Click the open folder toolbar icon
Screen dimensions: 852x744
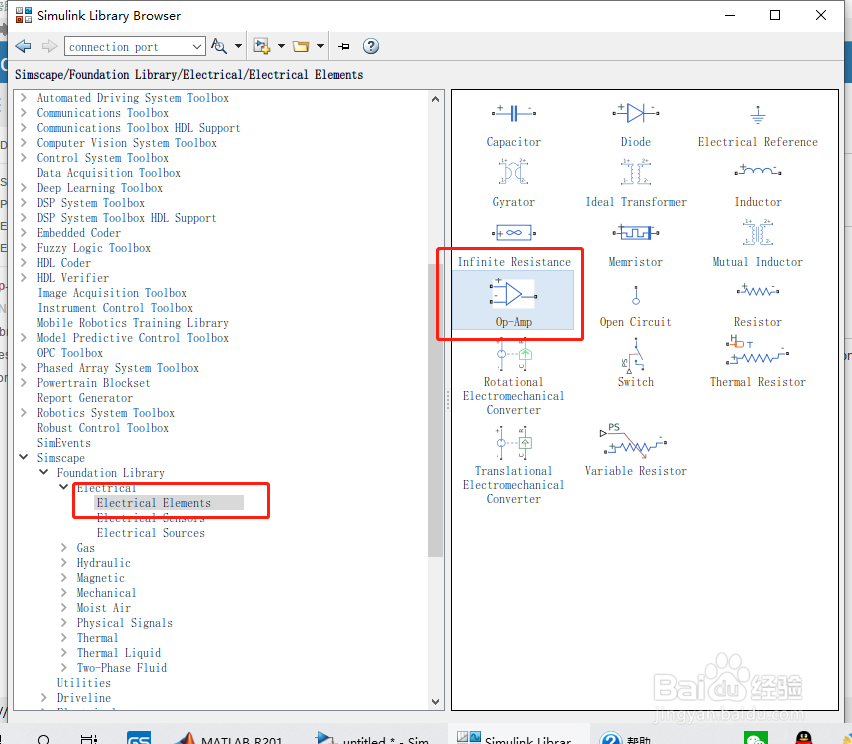(301, 46)
